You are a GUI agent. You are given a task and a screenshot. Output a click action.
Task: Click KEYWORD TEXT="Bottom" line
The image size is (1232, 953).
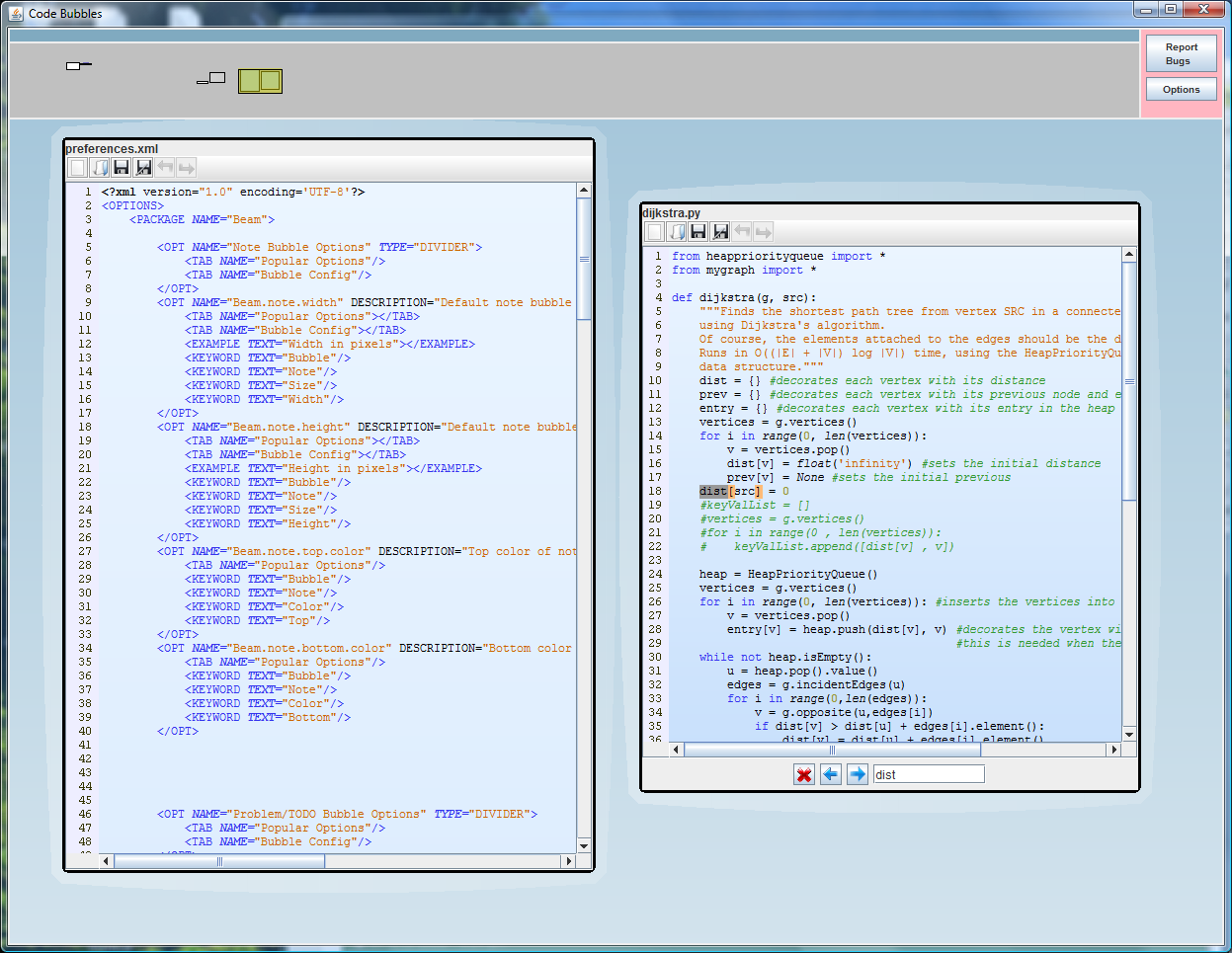(268, 717)
